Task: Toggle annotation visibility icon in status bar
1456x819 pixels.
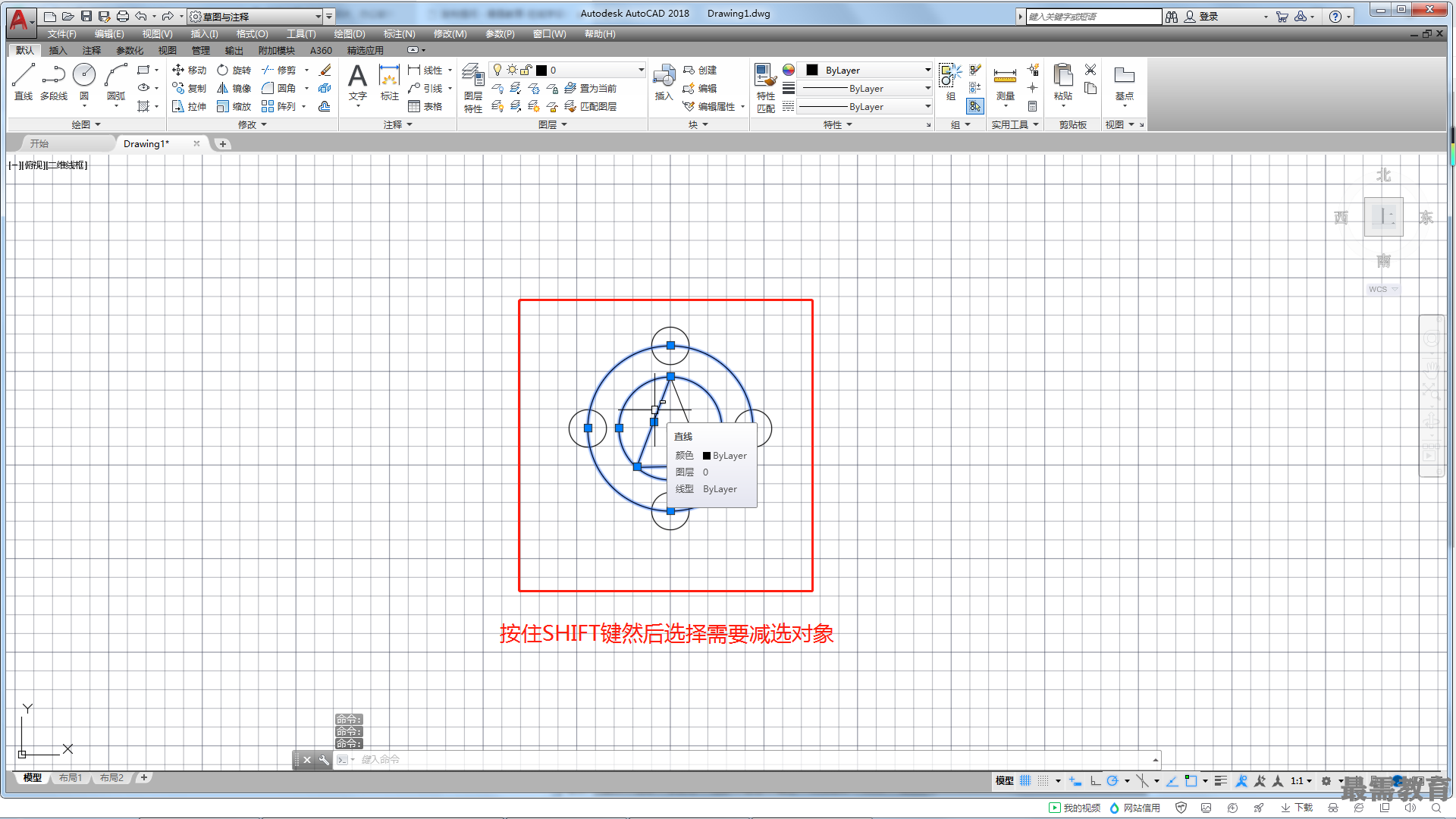Action: coord(1241,780)
